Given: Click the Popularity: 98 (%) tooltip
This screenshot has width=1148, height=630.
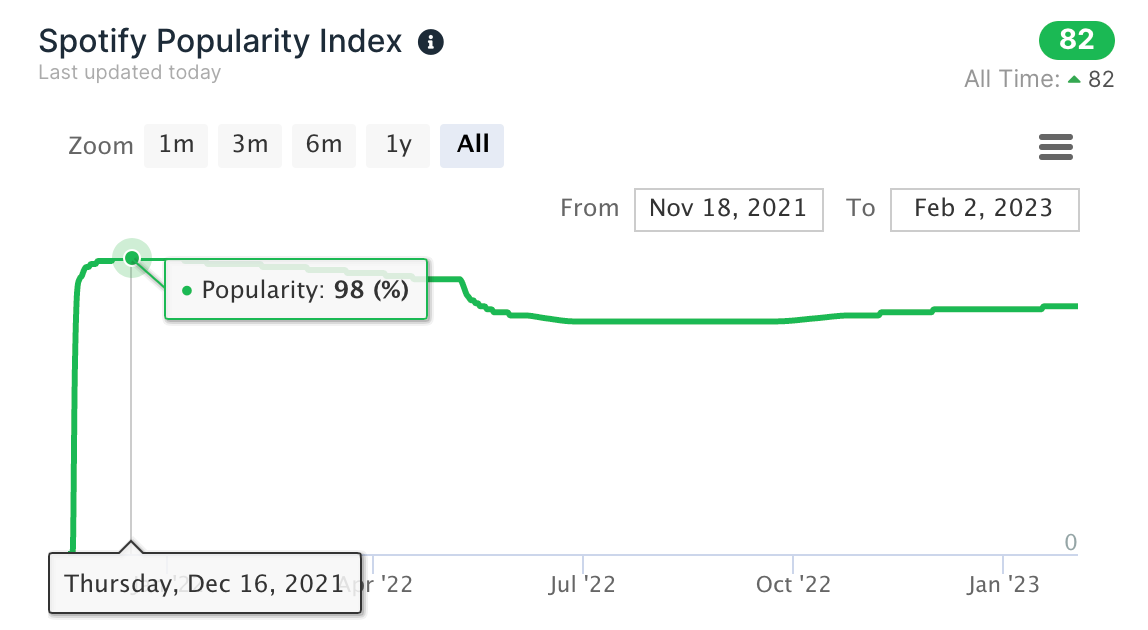Looking at the screenshot, I should 296,290.
